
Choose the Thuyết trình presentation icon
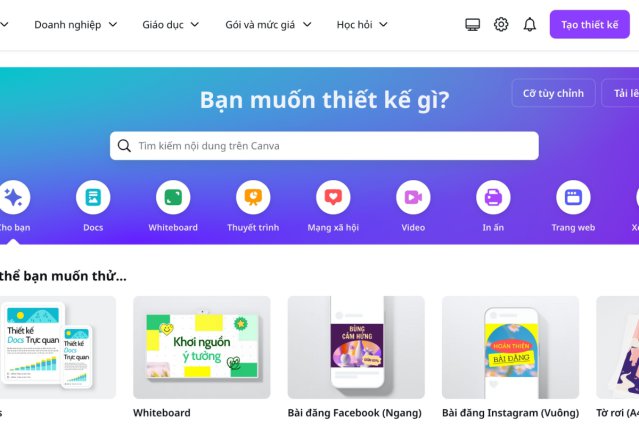253,197
